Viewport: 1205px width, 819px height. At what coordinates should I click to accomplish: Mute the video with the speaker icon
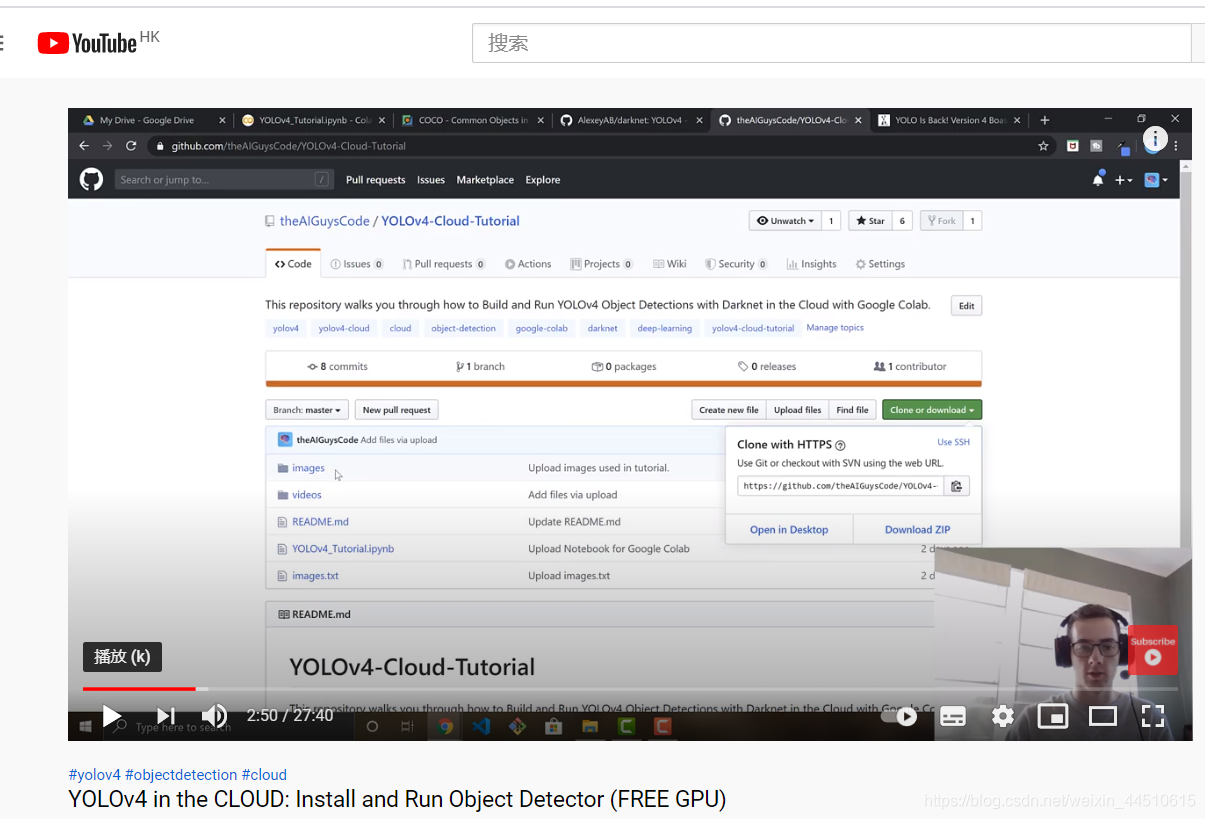(x=214, y=716)
